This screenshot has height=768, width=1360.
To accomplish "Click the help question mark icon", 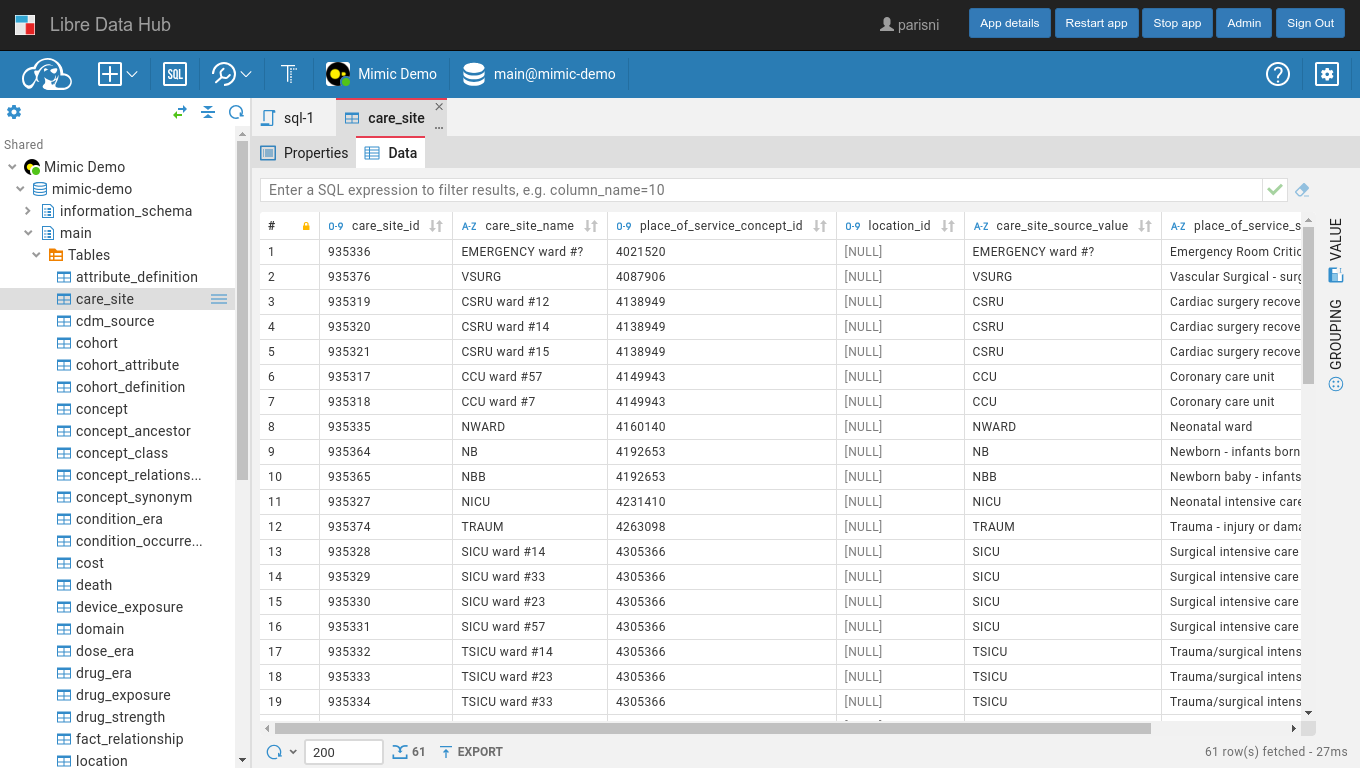I will (1277, 74).
